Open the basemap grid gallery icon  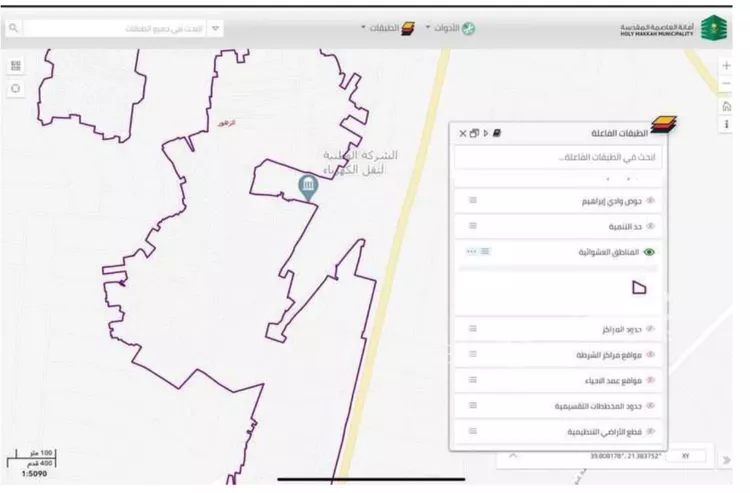(x=16, y=66)
